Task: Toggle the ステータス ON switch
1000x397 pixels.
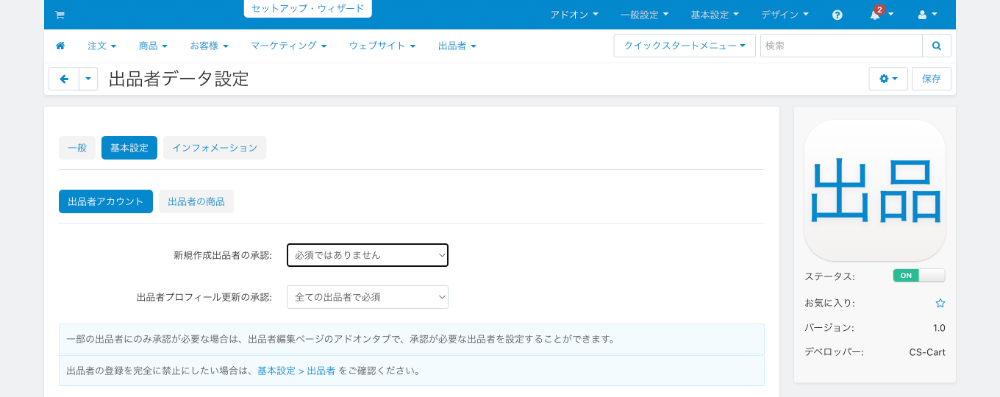Action: [x=919, y=276]
